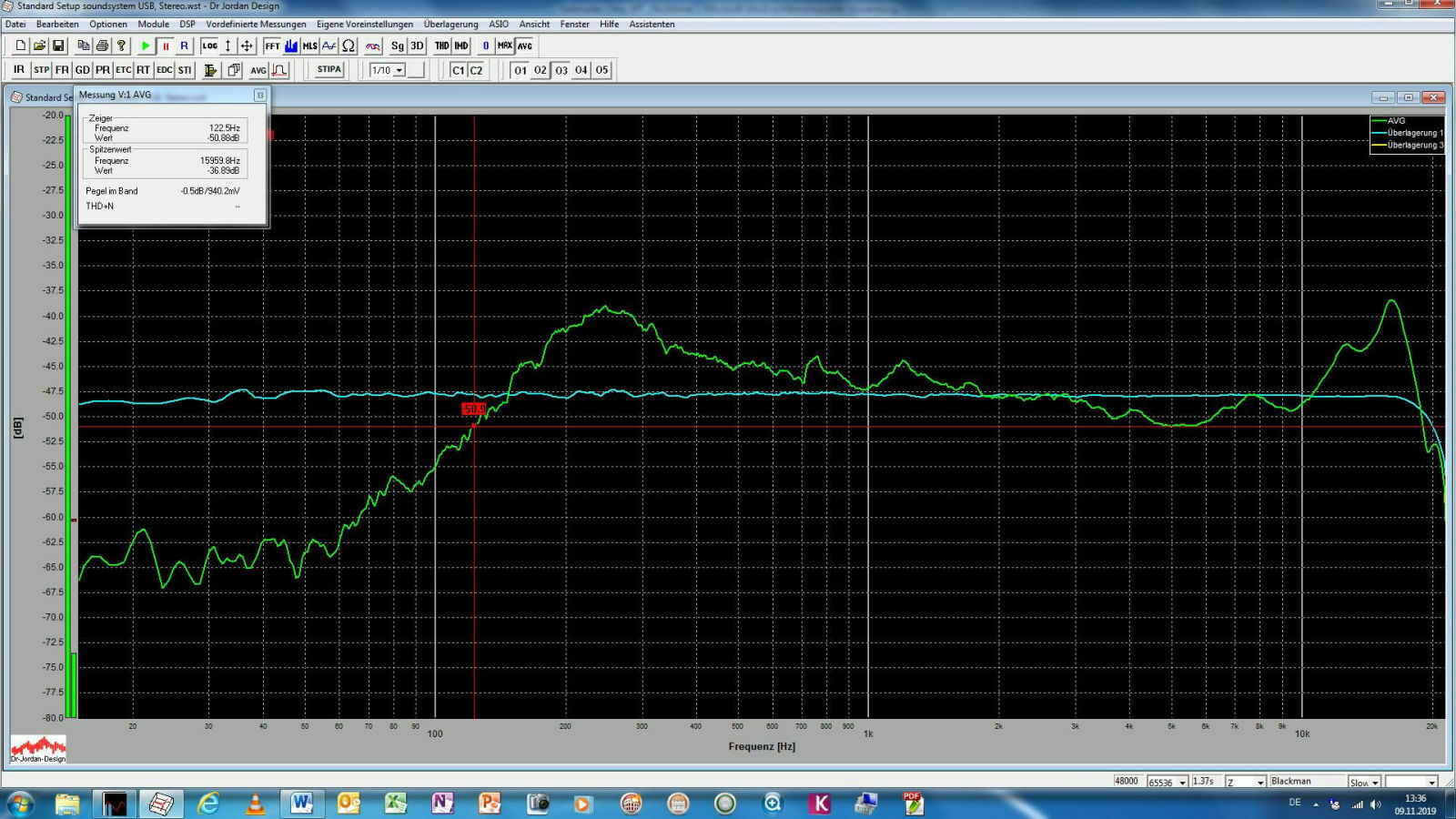Select the FFT measurement mode
The image size is (1456, 819).
[x=272, y=45]
